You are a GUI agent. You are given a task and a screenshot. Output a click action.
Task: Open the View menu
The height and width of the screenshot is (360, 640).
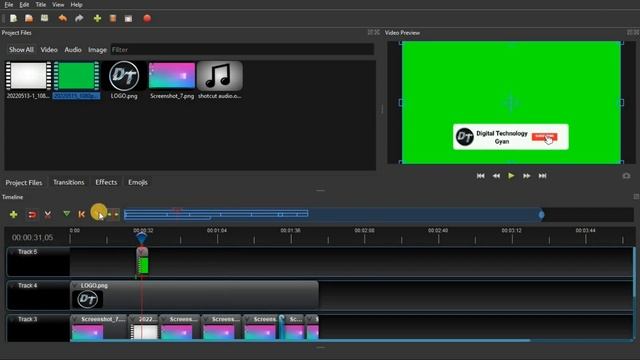(x=58, y=5)
